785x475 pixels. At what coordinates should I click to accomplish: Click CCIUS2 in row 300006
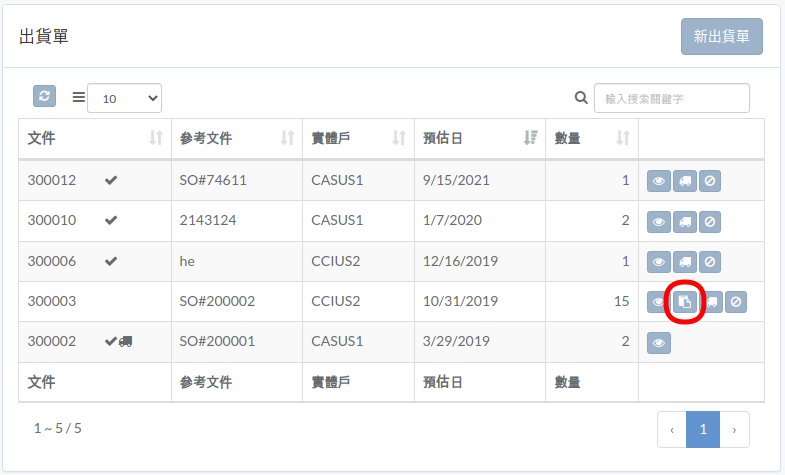click(x=335, y=261)
